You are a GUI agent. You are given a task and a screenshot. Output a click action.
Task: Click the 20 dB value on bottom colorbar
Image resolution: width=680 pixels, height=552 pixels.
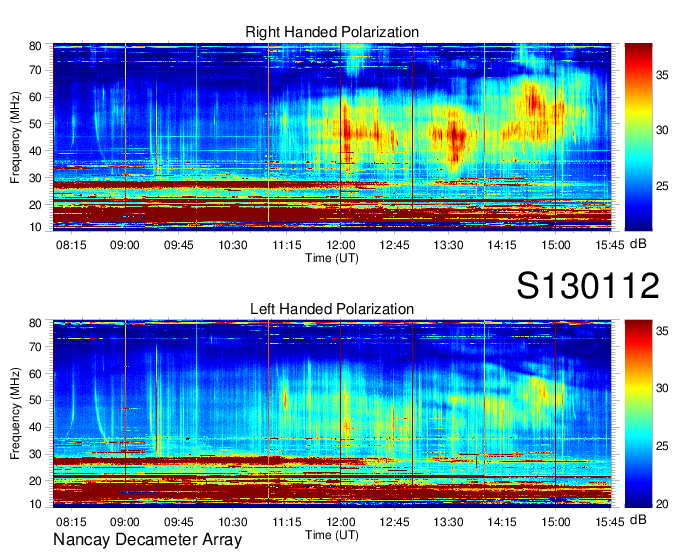tap(662, 503)
